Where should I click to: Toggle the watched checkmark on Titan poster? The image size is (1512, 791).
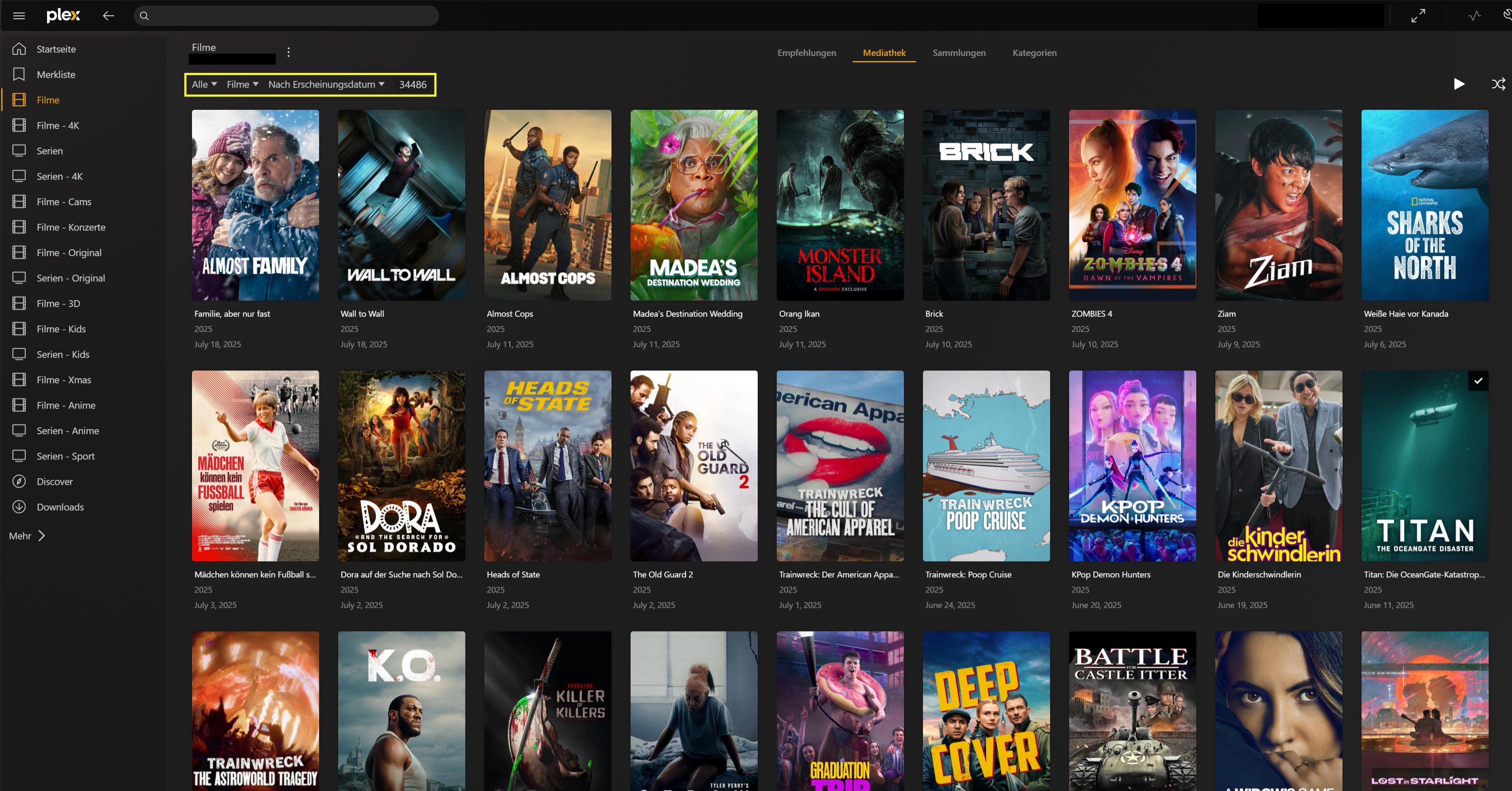pos(1478,381)
